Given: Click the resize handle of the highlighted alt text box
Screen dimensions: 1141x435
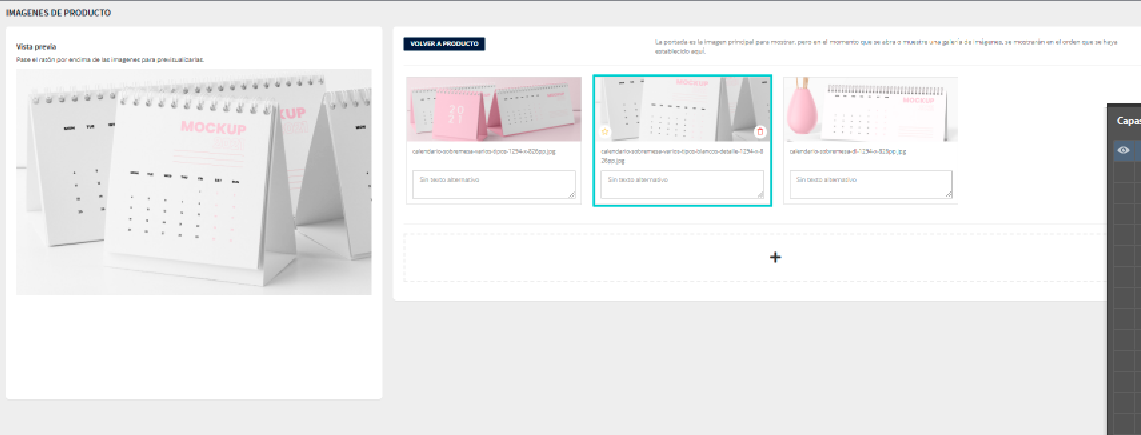Looking at the screenshot, I should (760, 195).
